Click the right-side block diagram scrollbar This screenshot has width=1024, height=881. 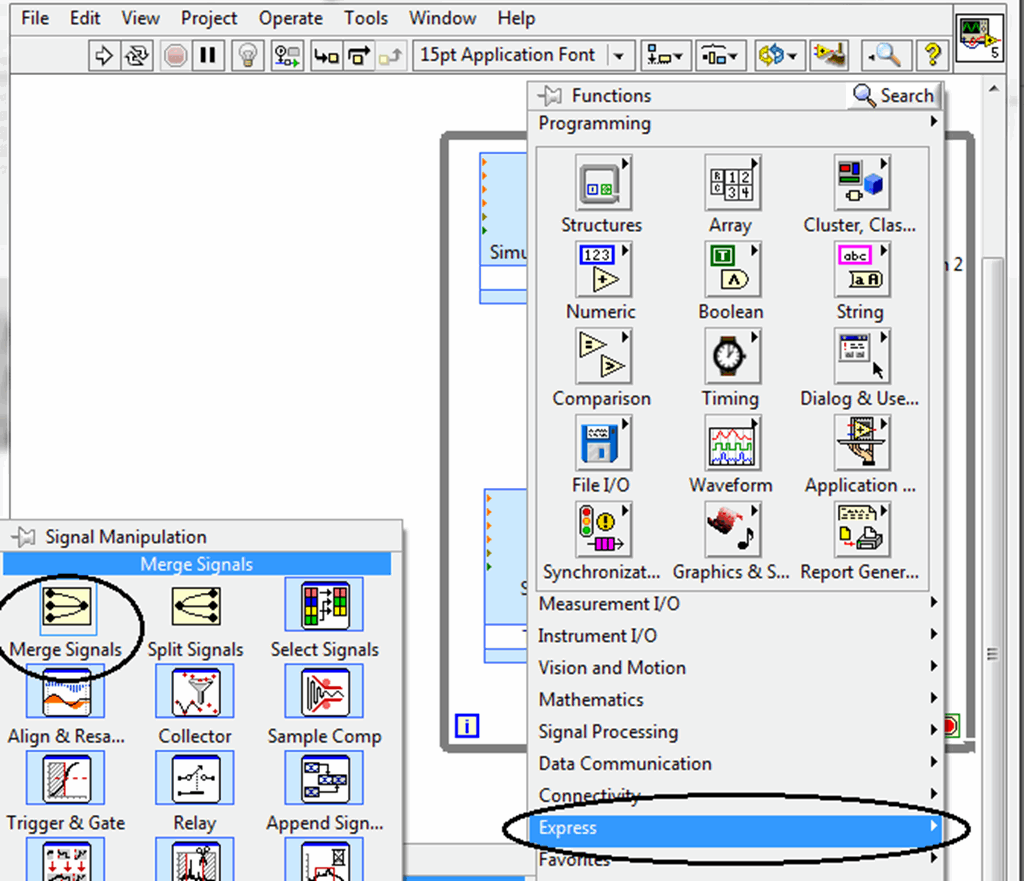991,651
